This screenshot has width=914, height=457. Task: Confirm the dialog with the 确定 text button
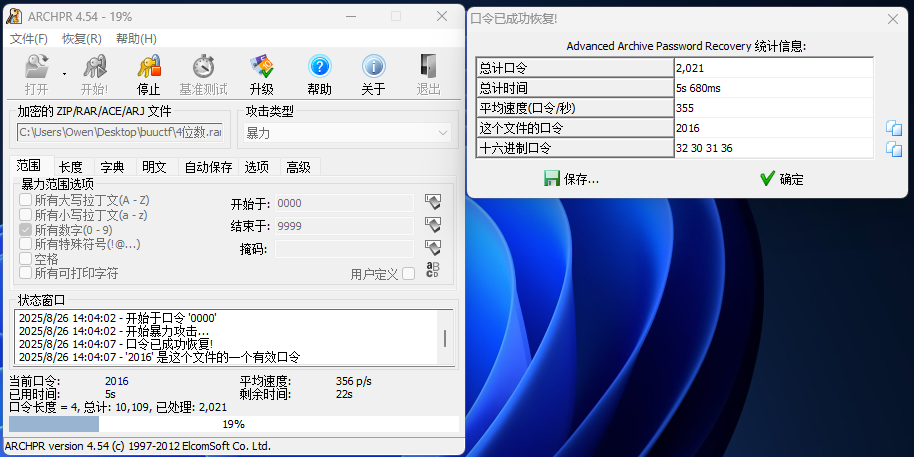pyautogui.click(x=792, y=180)
